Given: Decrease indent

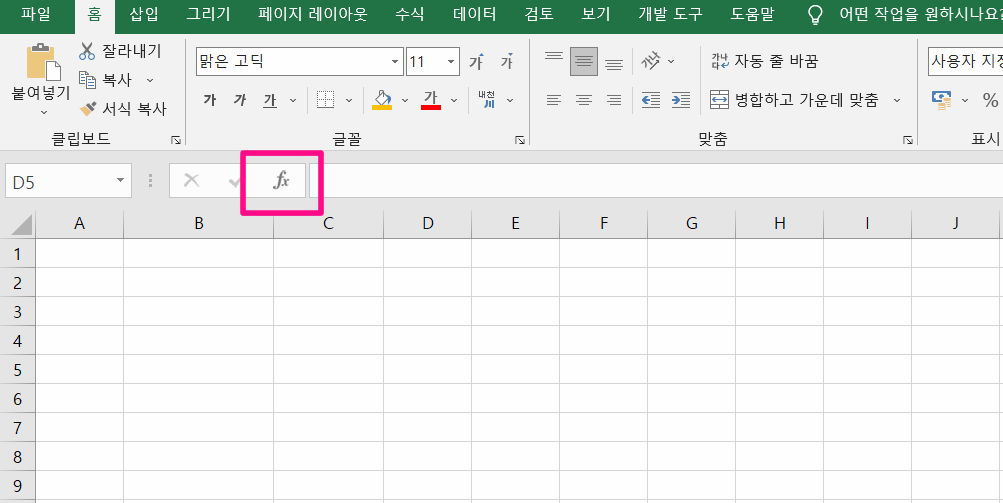Looking at the screenshot, I should [651, 100].
